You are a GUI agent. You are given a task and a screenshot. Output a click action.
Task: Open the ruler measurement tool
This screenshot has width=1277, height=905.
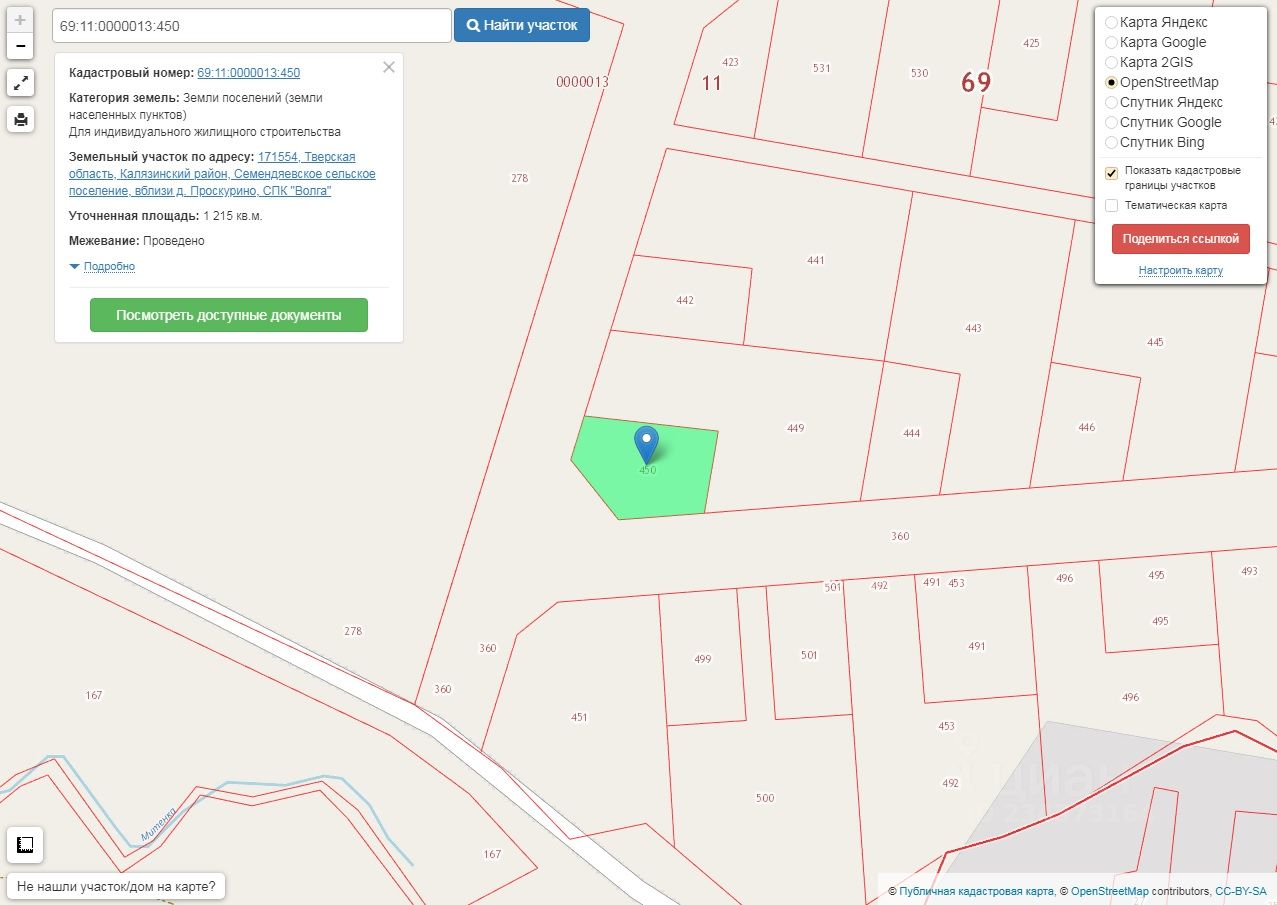point(25,846)
